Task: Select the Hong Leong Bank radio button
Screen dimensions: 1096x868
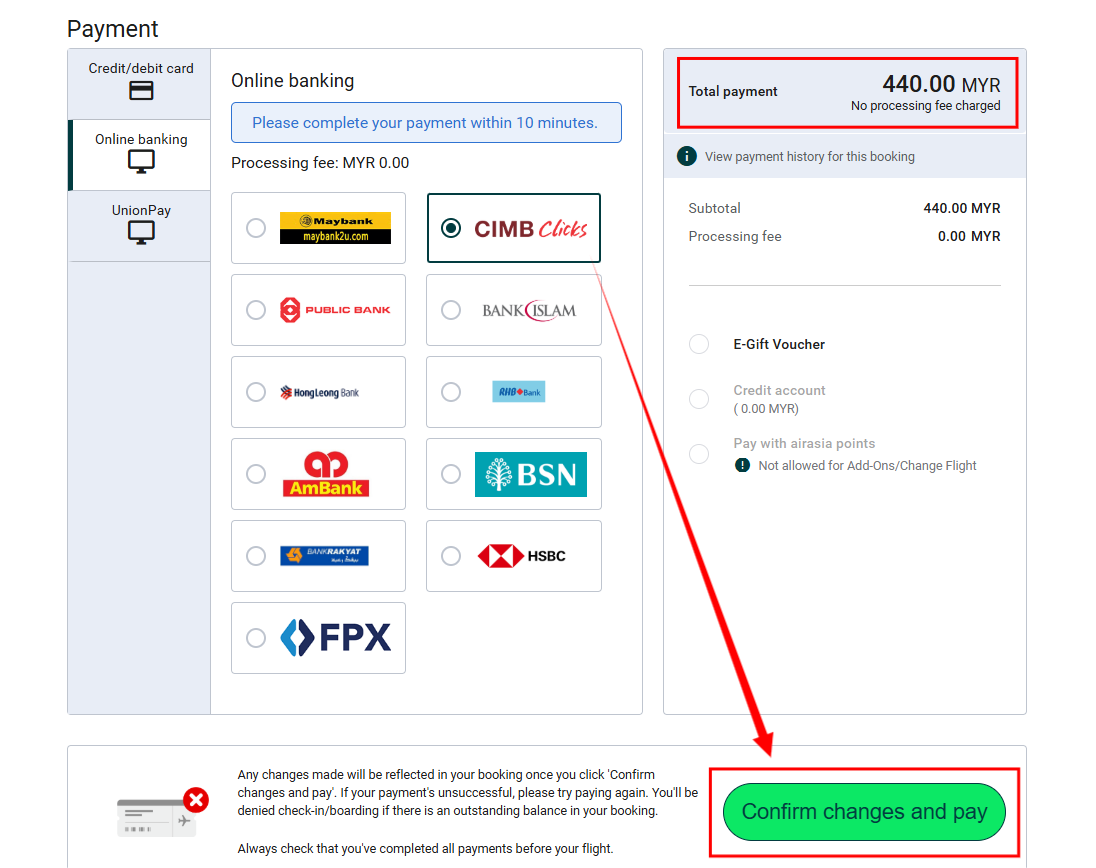Action: [x=256, y=392]
